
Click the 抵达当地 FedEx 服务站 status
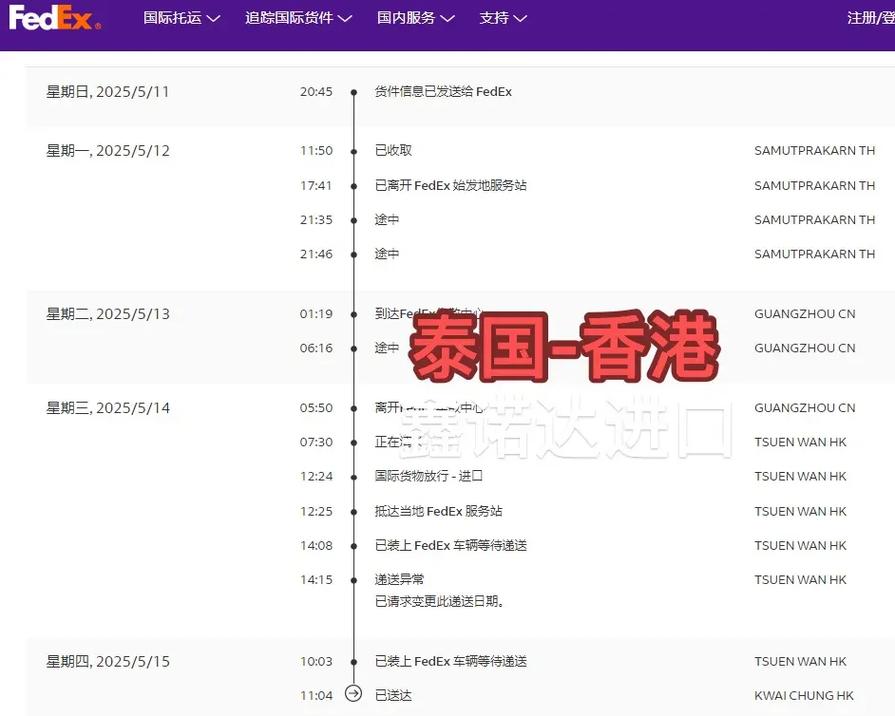[x=438, y=511]
